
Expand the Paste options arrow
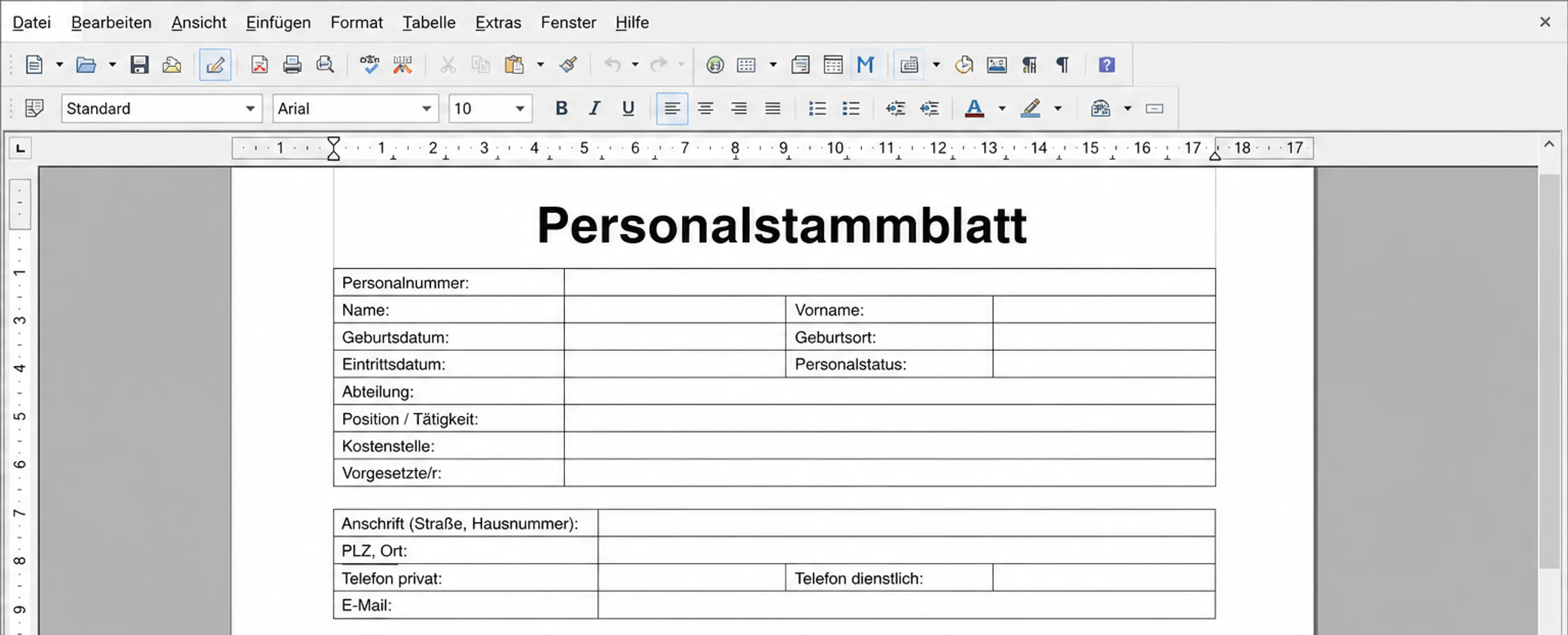pyautogui.click(x=540, y=65)
